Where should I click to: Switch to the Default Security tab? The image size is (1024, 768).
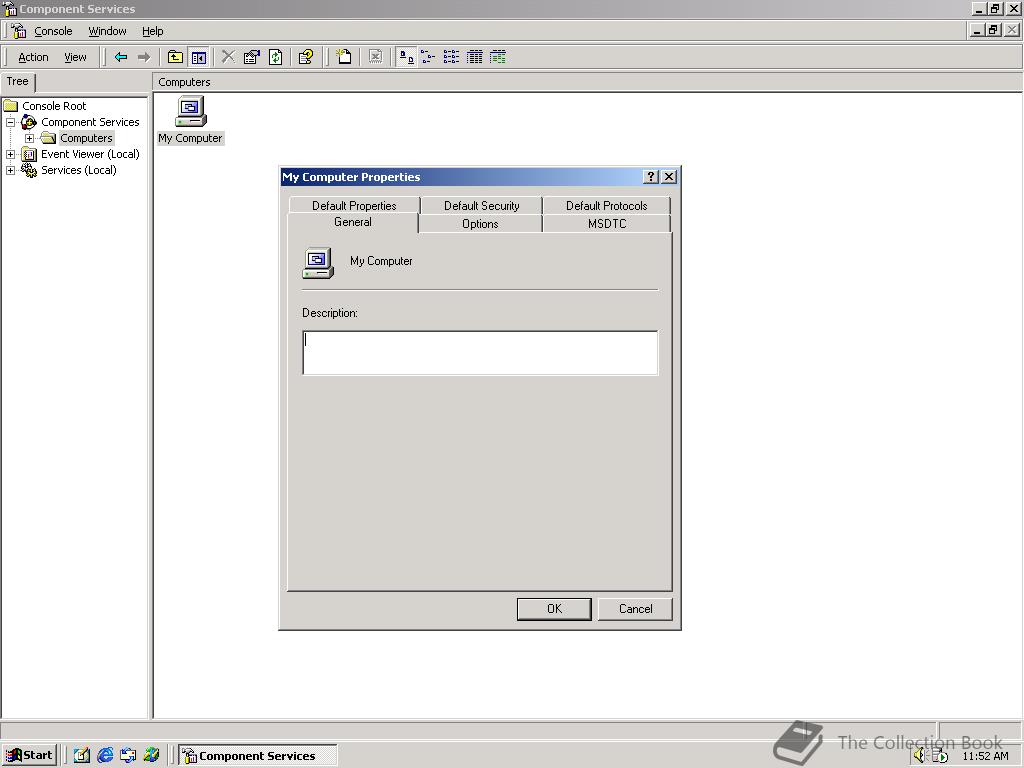(481, 205)
